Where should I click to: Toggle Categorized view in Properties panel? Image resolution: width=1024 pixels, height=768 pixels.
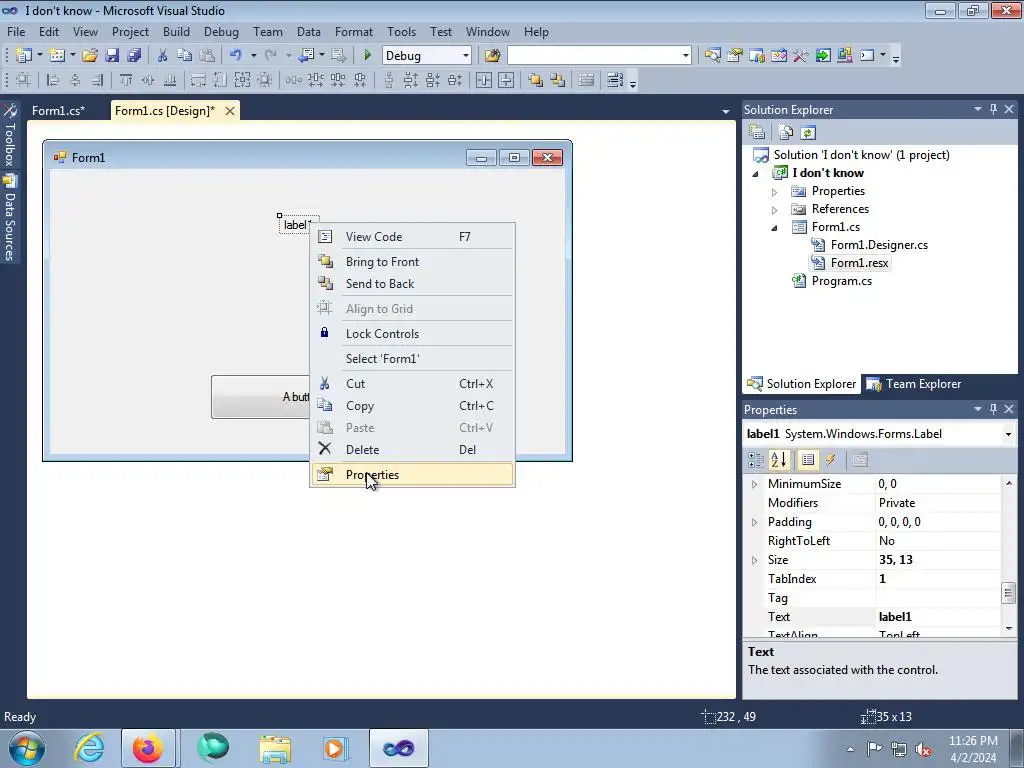tap(756, 460)
